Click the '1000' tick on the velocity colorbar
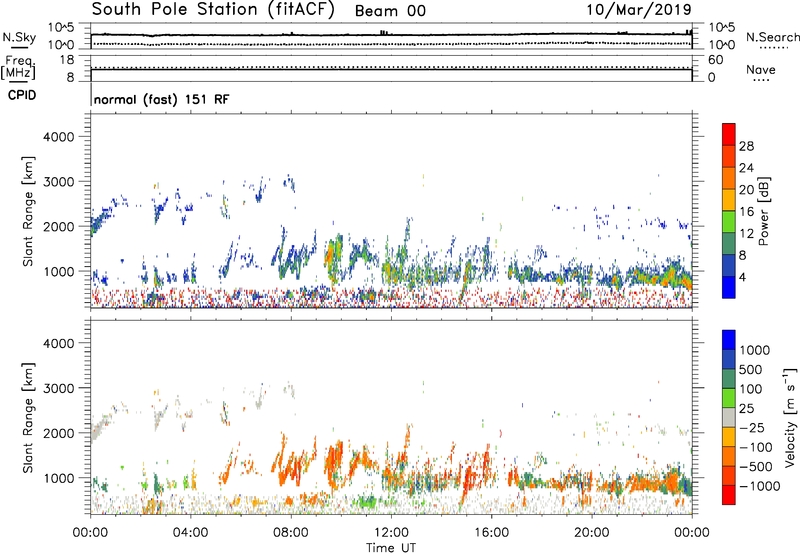Screen dimensions: 800x554 755,350
